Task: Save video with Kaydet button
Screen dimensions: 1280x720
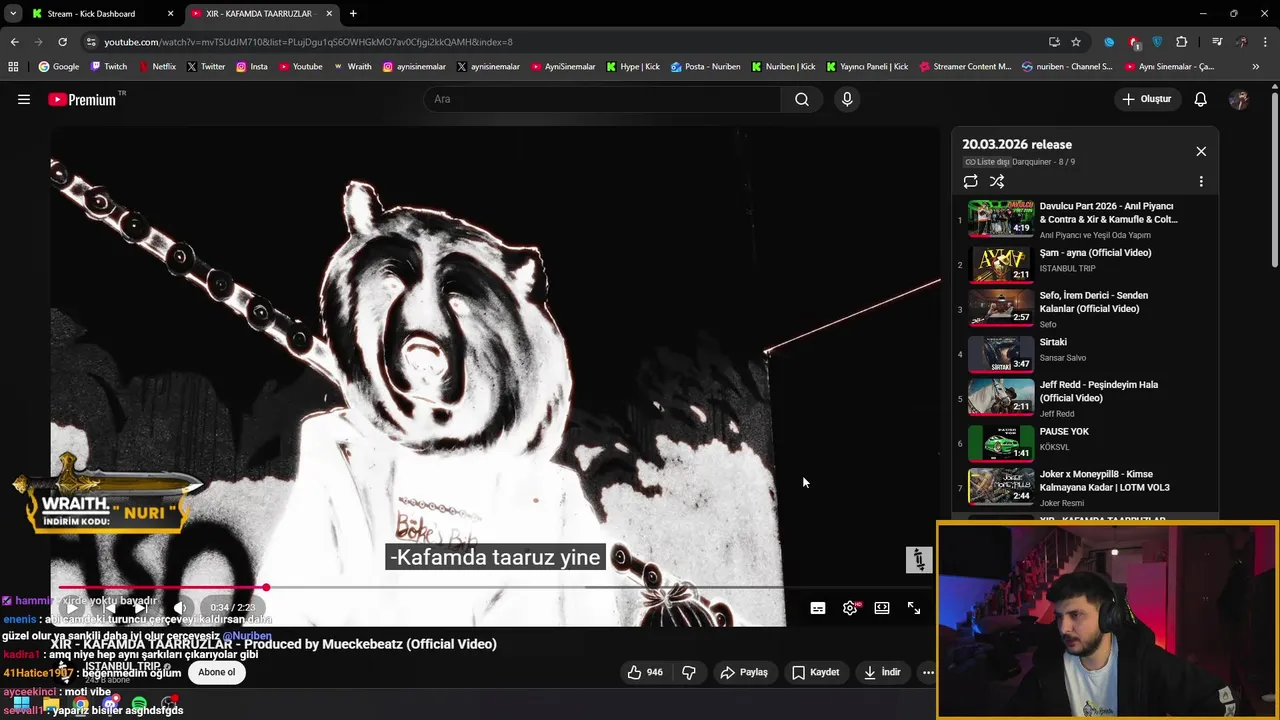Action: (x=815, y=672)
